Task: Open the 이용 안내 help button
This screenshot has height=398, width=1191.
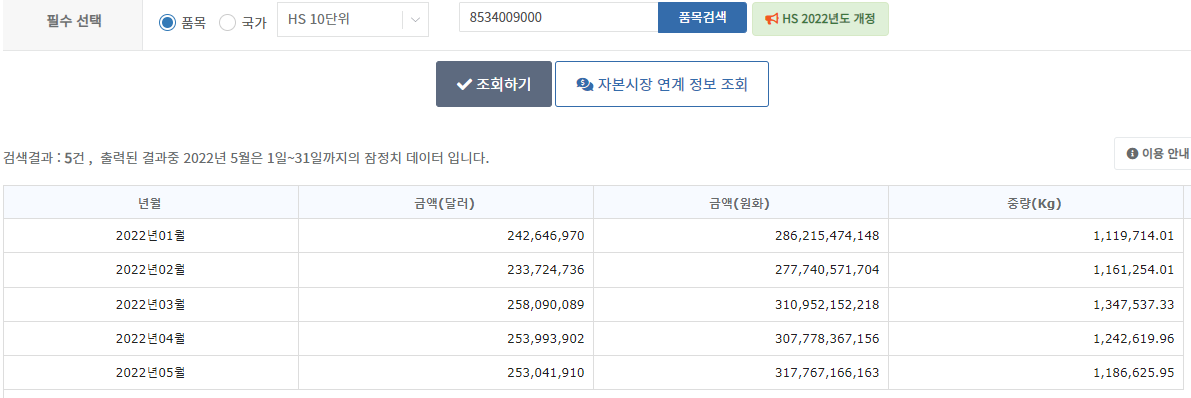Action: tap(1152, 153)
